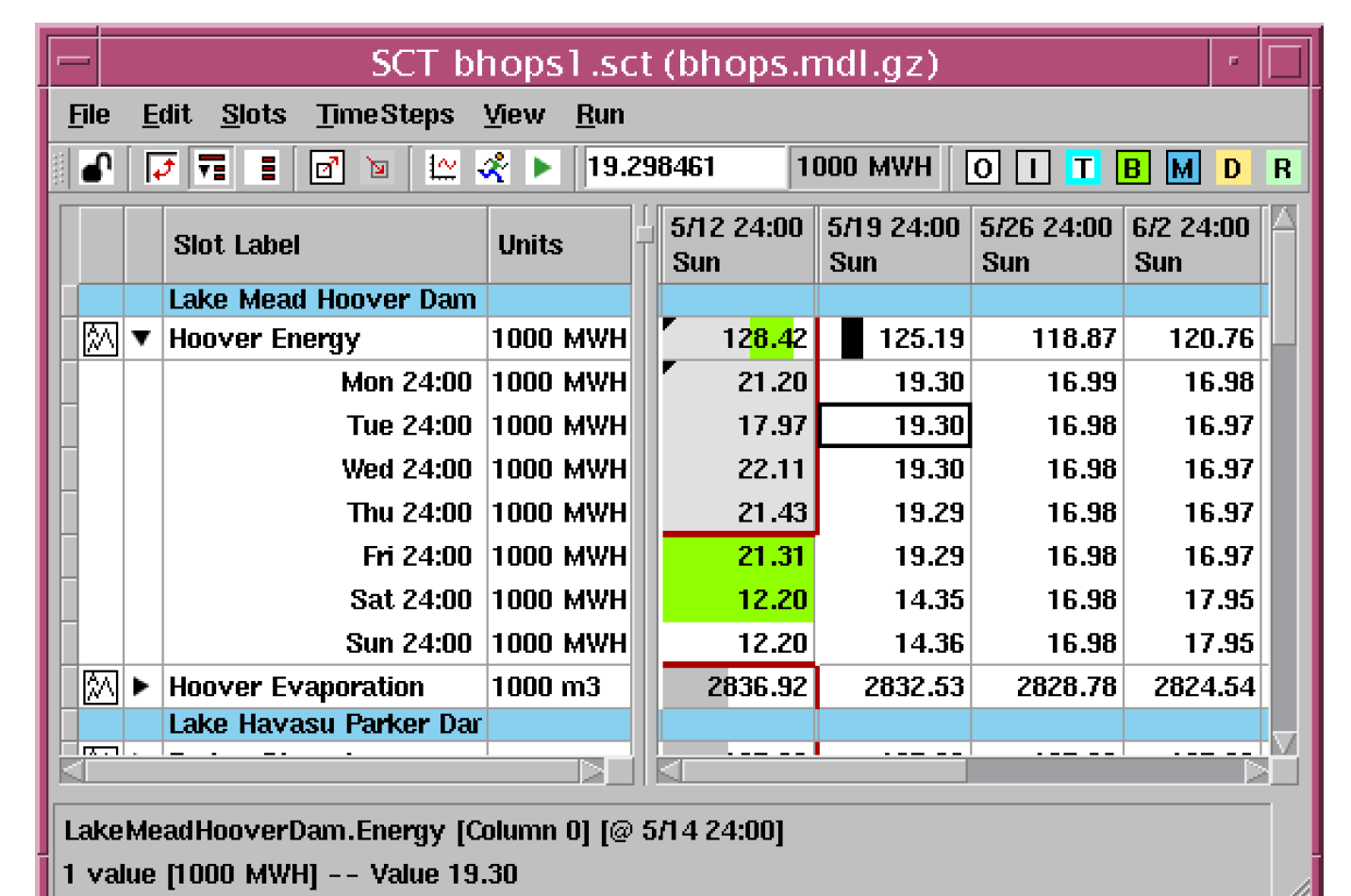Click the plot icon beside Hoover Evaporation
The image size is (1351, 896).
point(101,687)
